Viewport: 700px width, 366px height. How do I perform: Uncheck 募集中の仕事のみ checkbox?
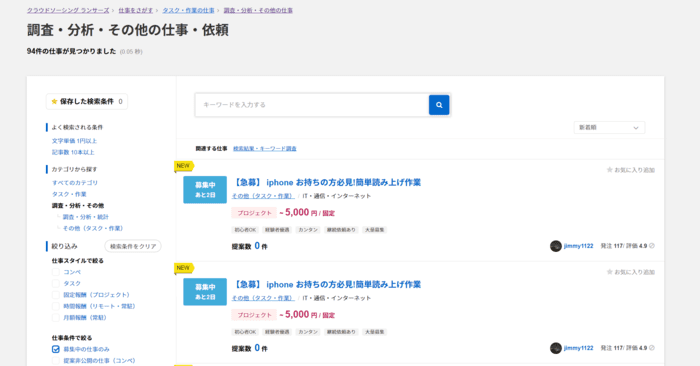pyautogui.click(x=56, y=349)
